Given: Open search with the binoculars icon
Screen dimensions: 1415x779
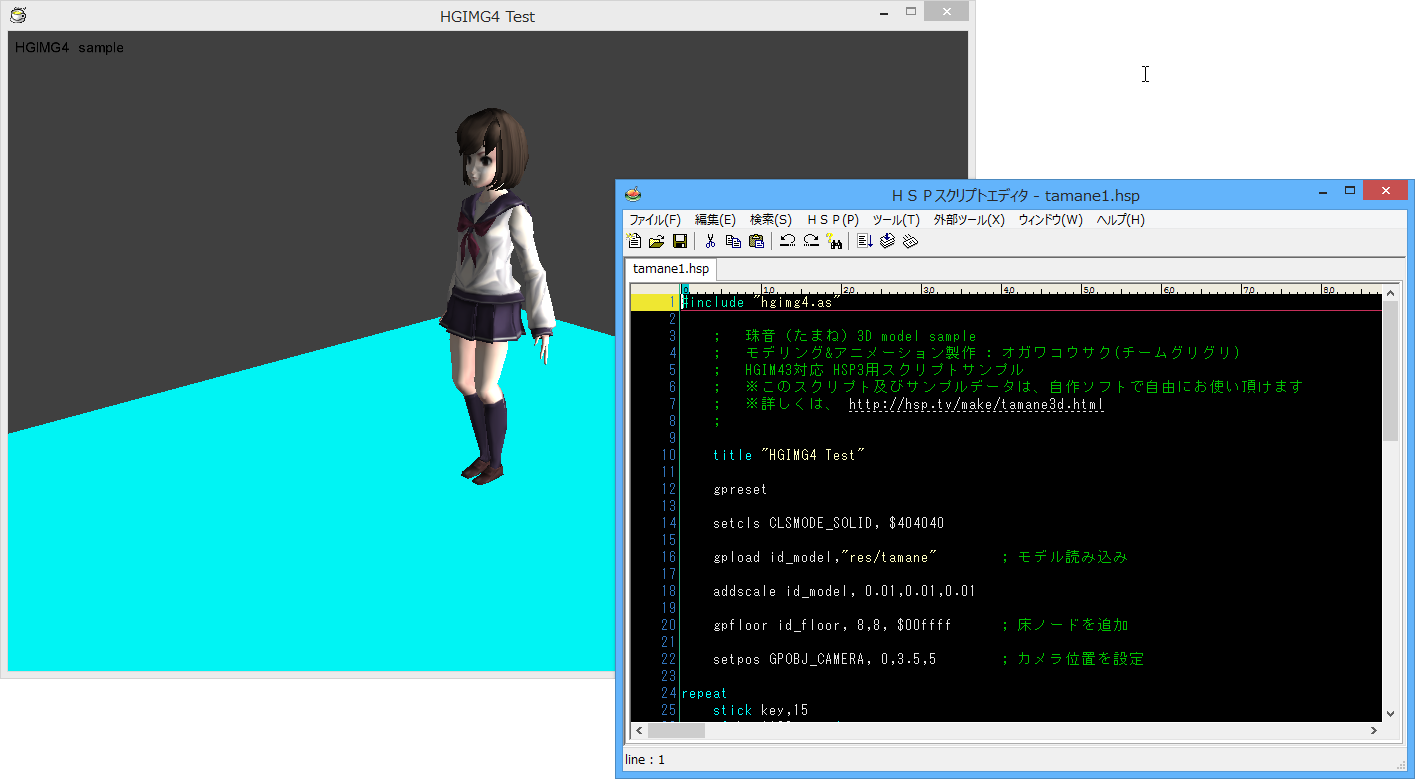Looking at the screenshot, I should pos(834,241).
